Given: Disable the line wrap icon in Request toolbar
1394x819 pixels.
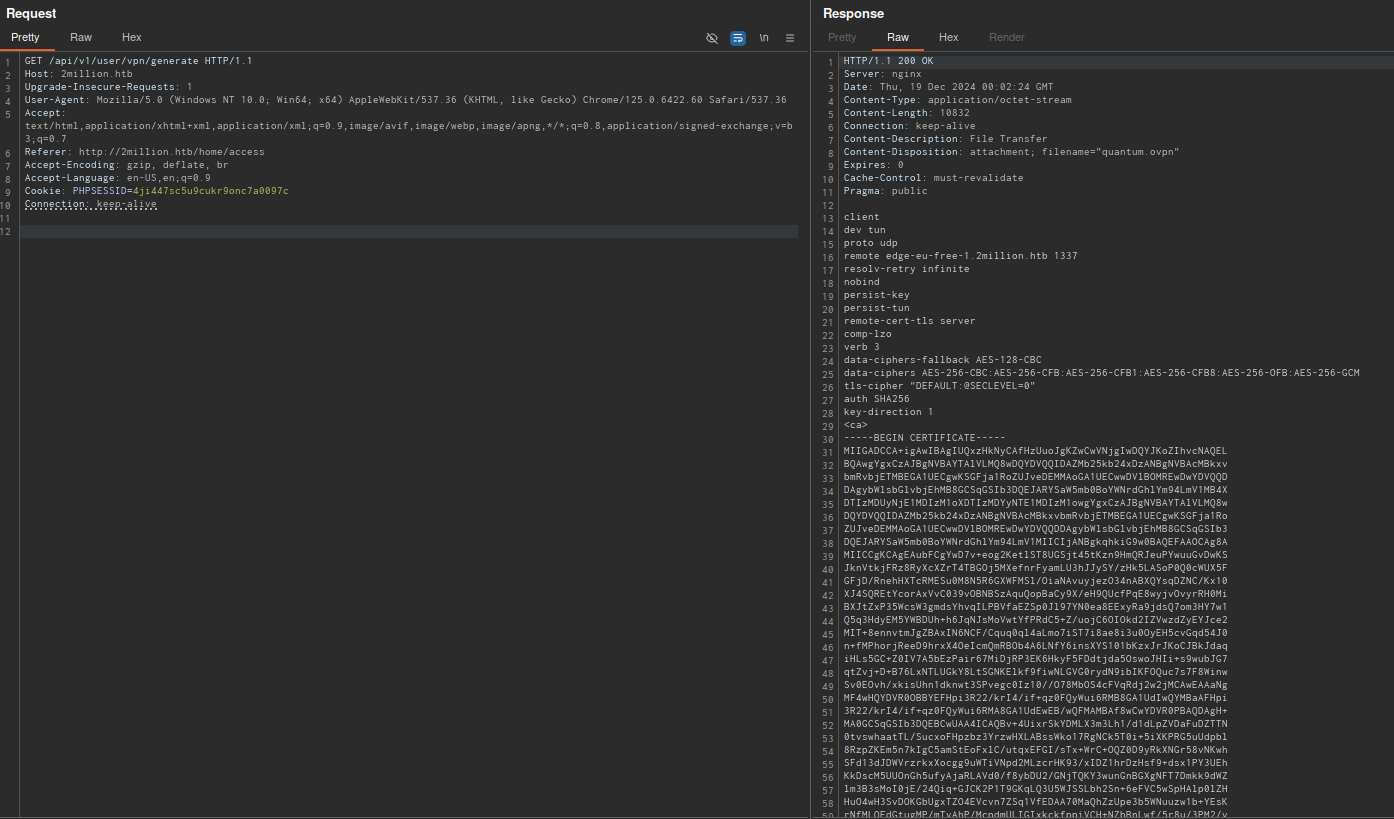Looking at the screenshot, I should point(738,38).
